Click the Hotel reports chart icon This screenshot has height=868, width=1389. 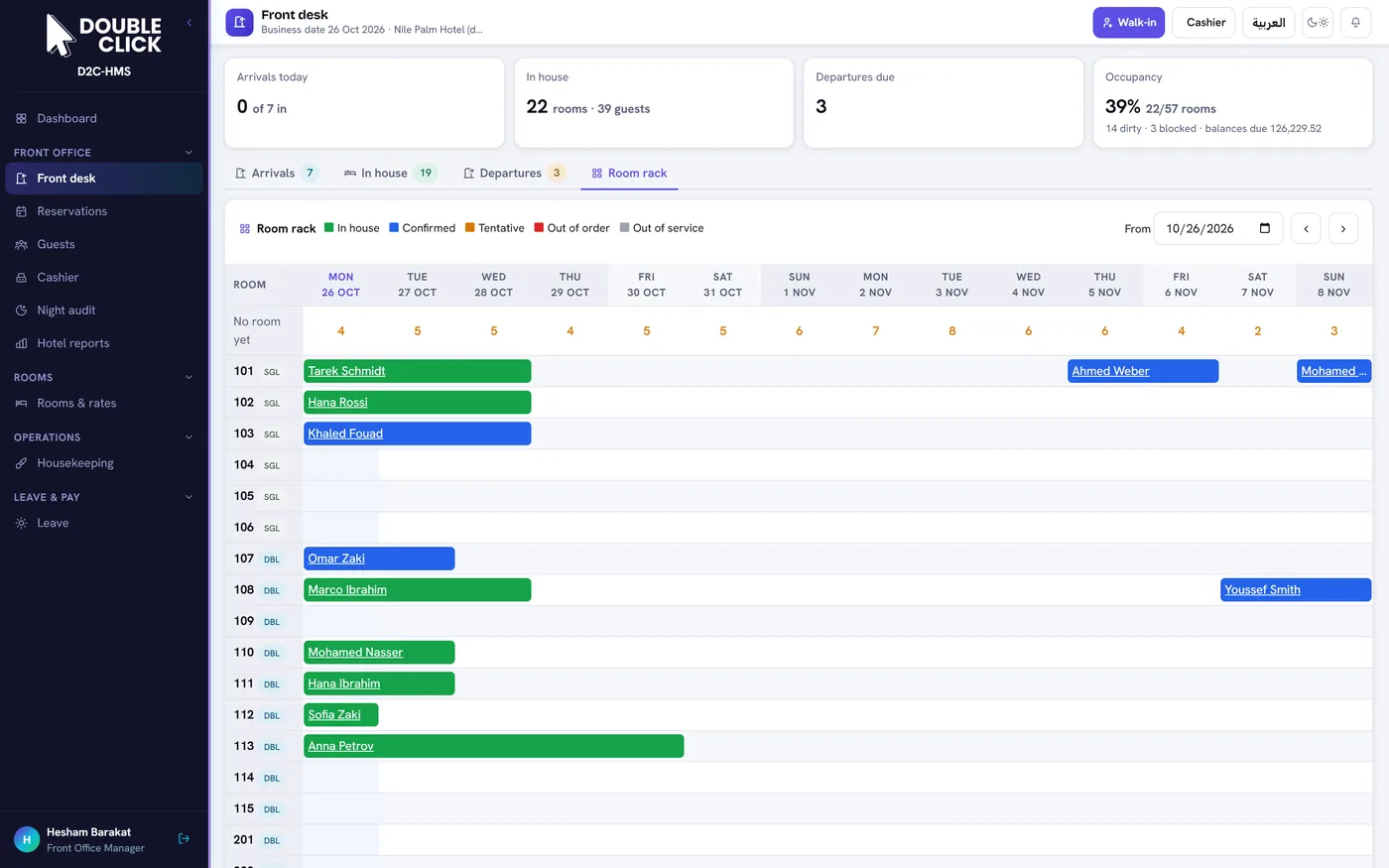tap(22, 343)
